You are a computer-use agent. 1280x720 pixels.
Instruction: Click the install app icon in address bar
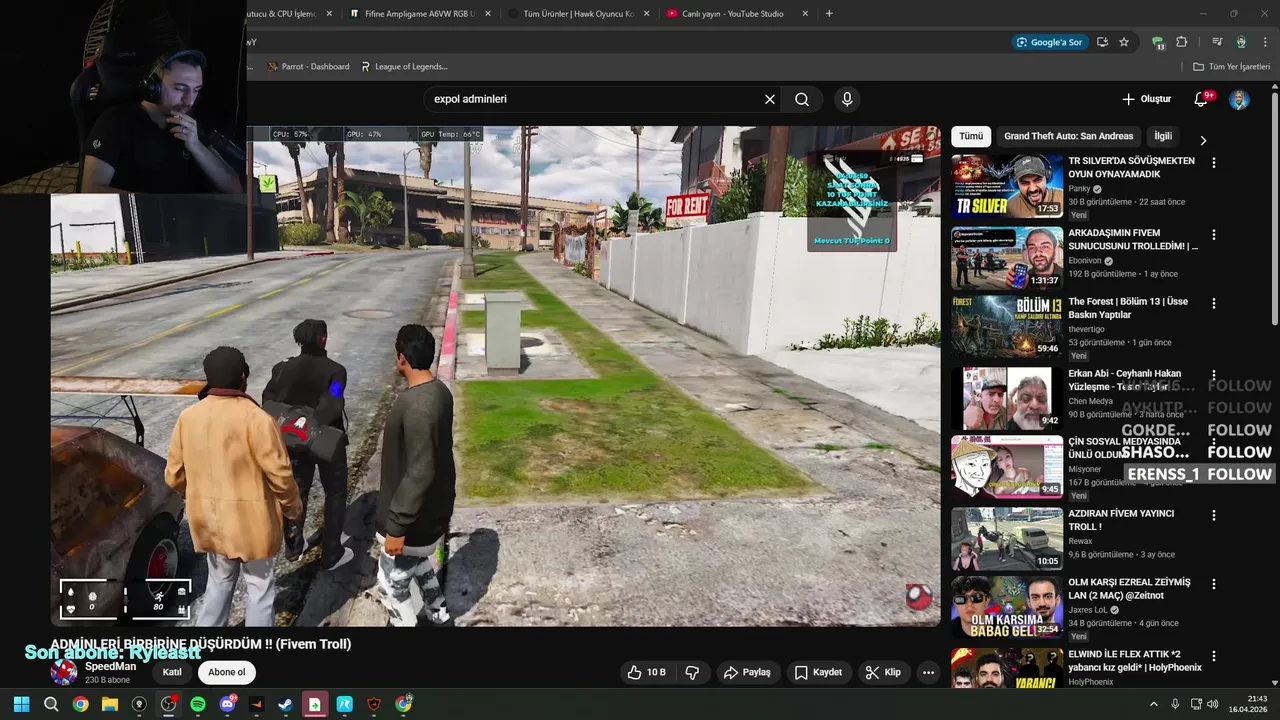click(1102, 42)
